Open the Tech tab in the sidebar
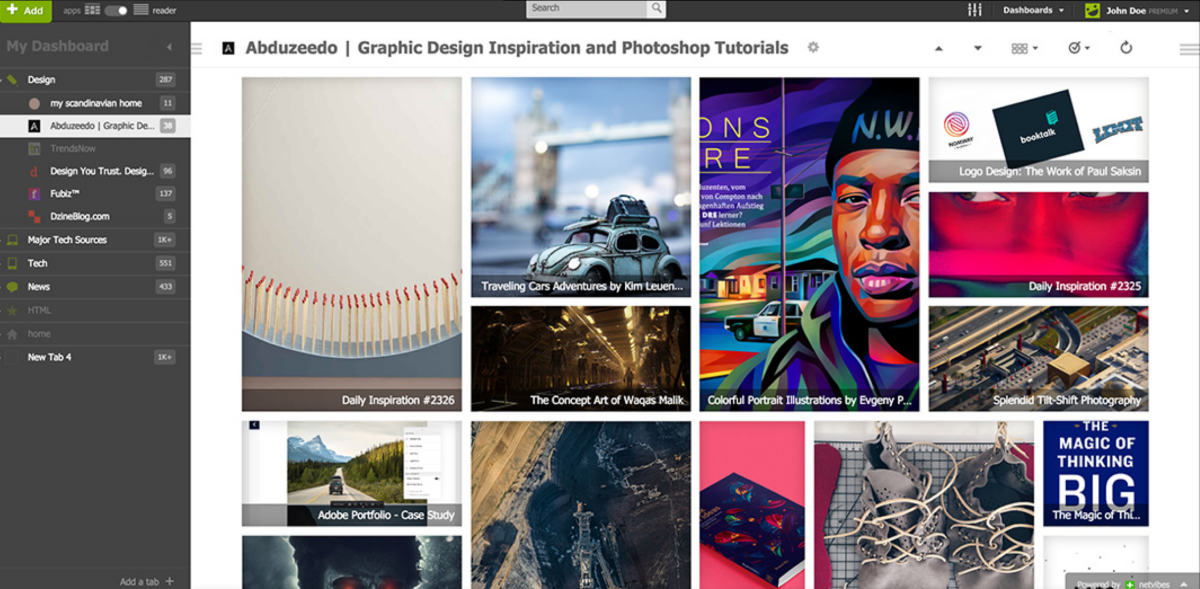This screenshot has height=589, width=1200. click(95, 263)
